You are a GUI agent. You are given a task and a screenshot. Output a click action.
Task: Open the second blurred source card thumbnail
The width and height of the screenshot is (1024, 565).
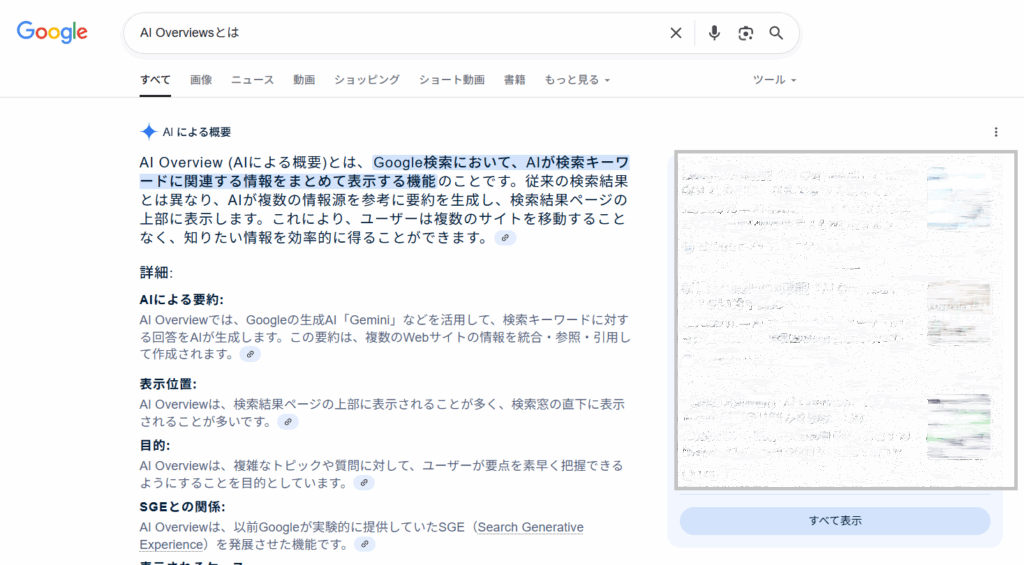(959, 312)
